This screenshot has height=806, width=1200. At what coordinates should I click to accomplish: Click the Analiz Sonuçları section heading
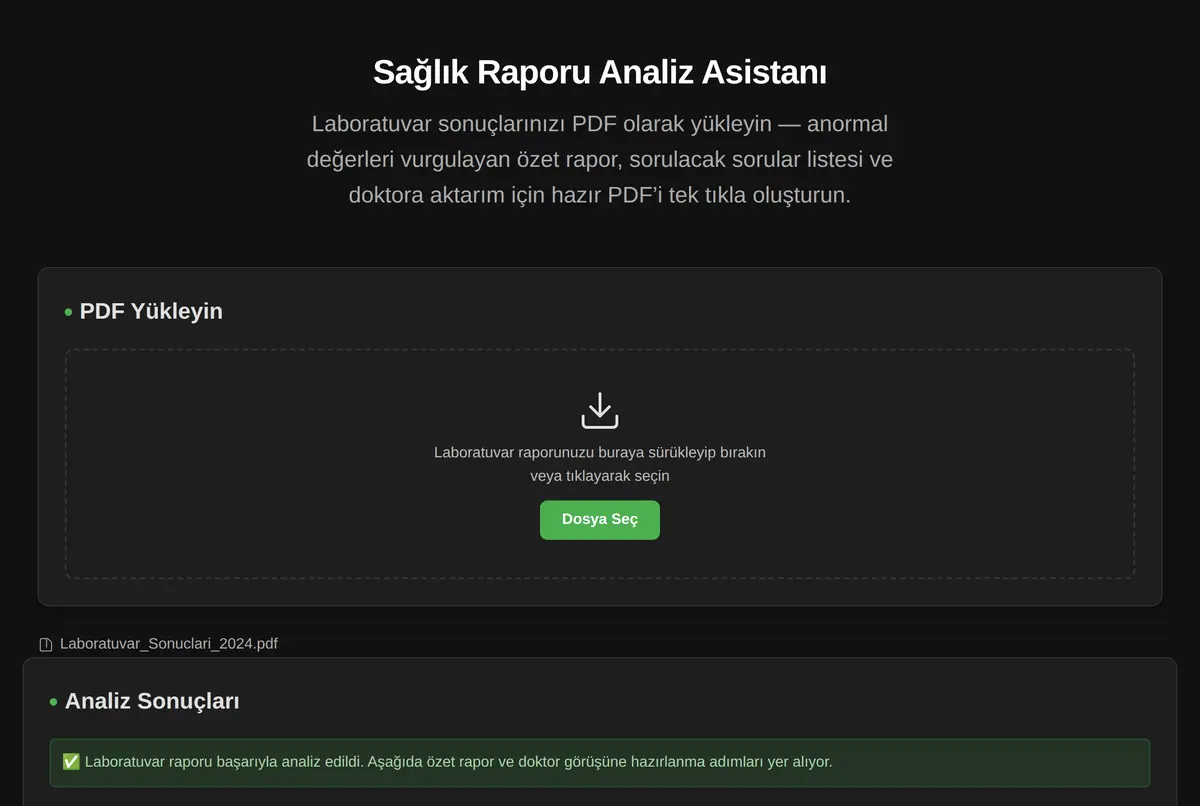[152, 701]
